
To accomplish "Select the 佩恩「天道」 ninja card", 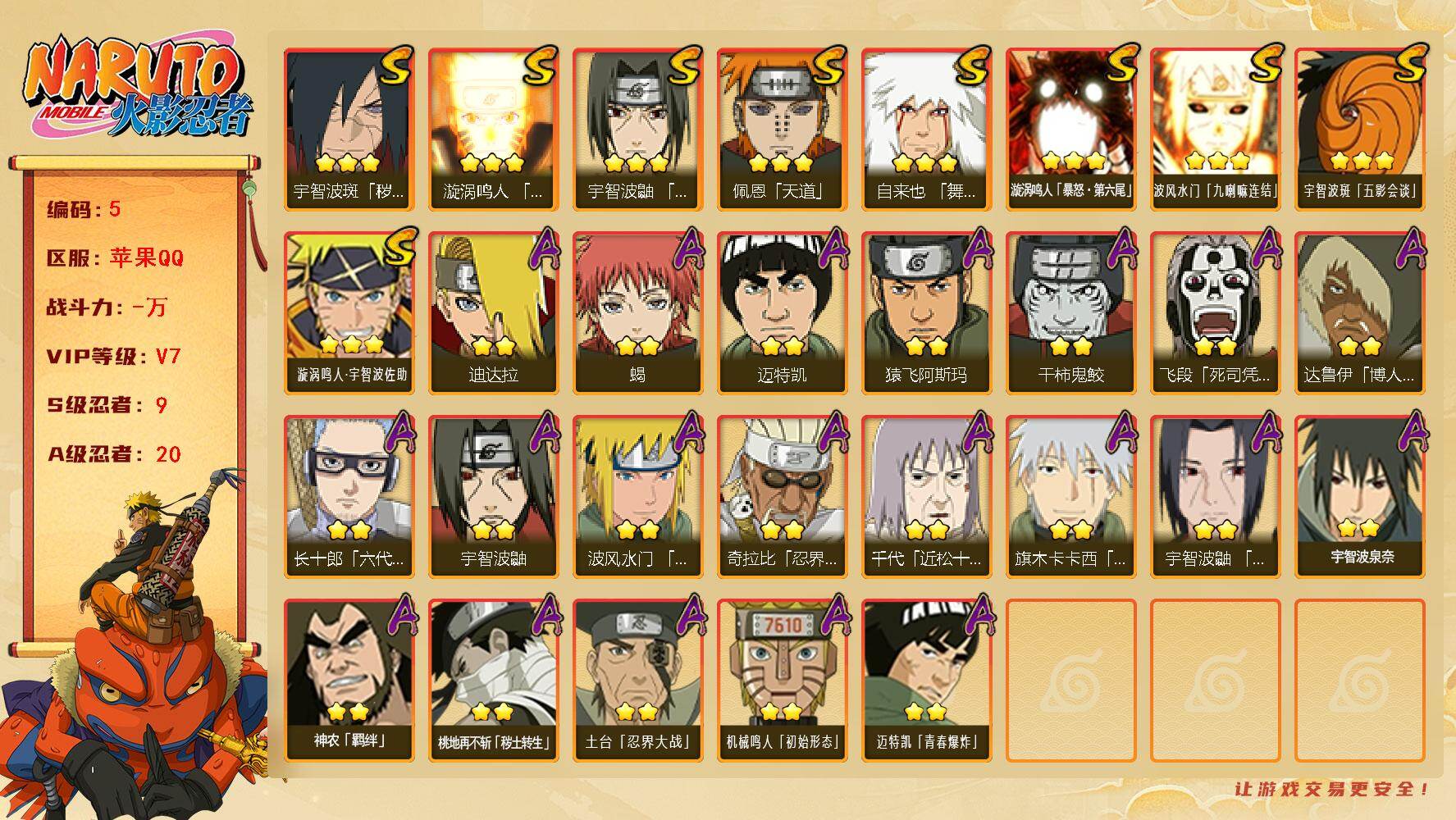I will [x=782, y=129].
